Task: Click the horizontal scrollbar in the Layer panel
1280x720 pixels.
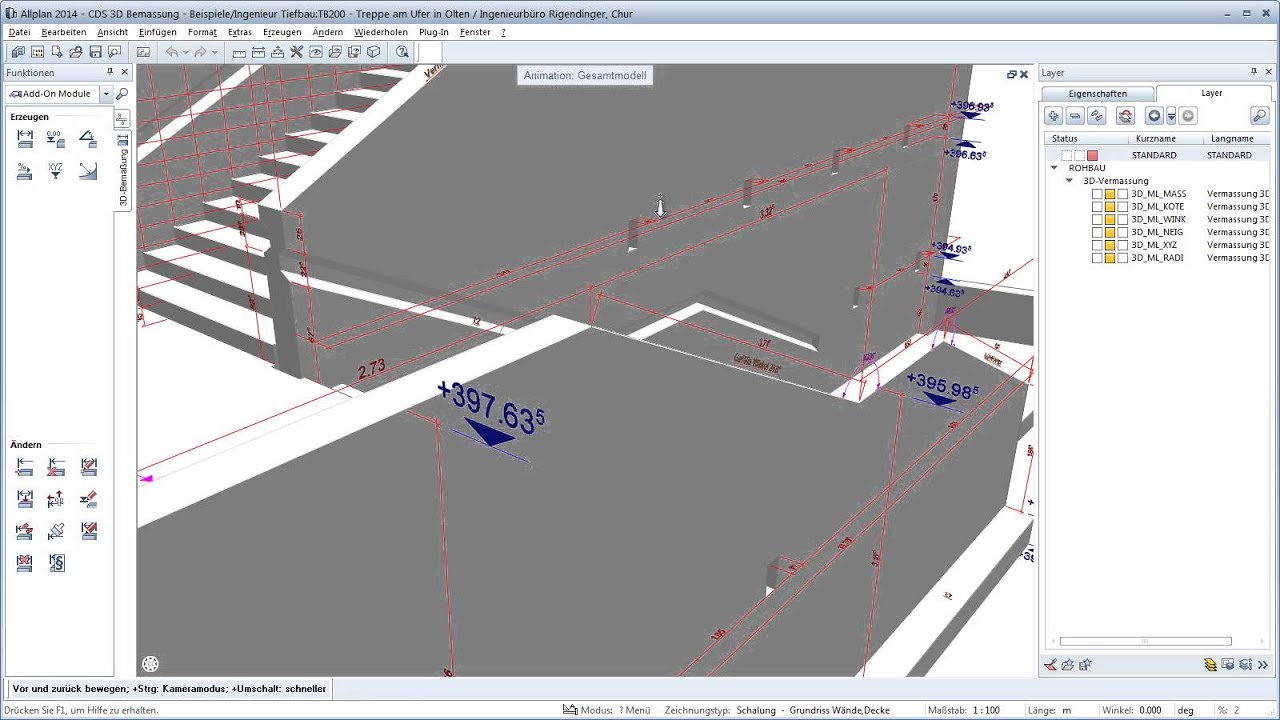Action: (x=1145, y=641)
